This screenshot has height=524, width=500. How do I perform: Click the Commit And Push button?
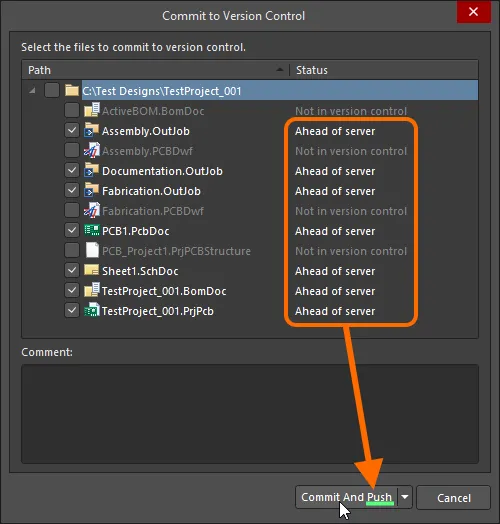(x=346, y=497)
